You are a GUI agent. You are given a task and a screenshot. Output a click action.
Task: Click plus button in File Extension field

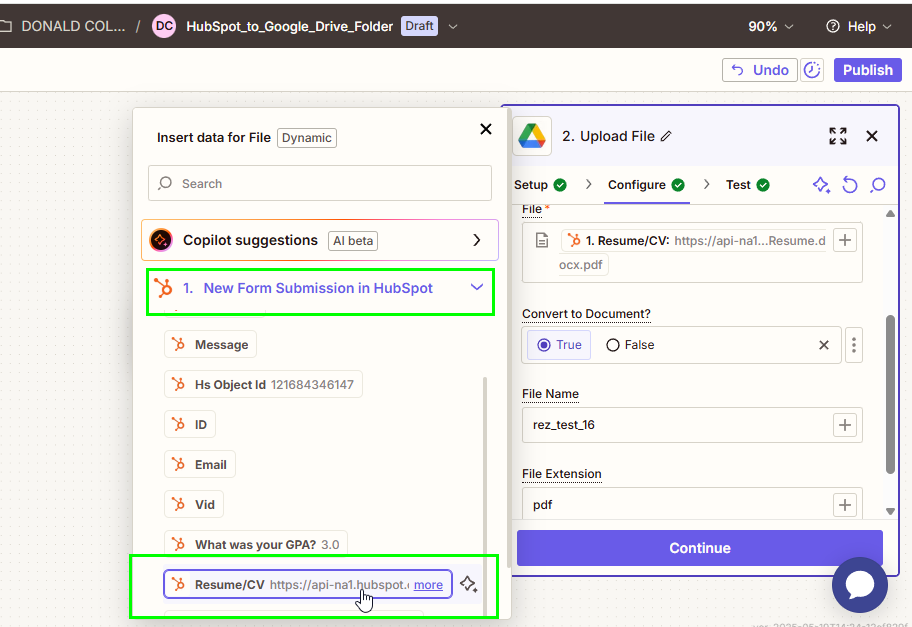(845, 505)
